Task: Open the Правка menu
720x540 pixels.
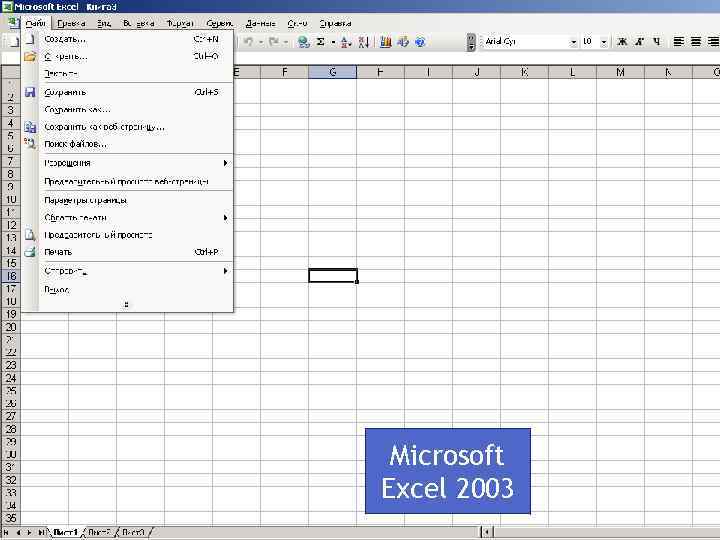Action: click(71, 23)
